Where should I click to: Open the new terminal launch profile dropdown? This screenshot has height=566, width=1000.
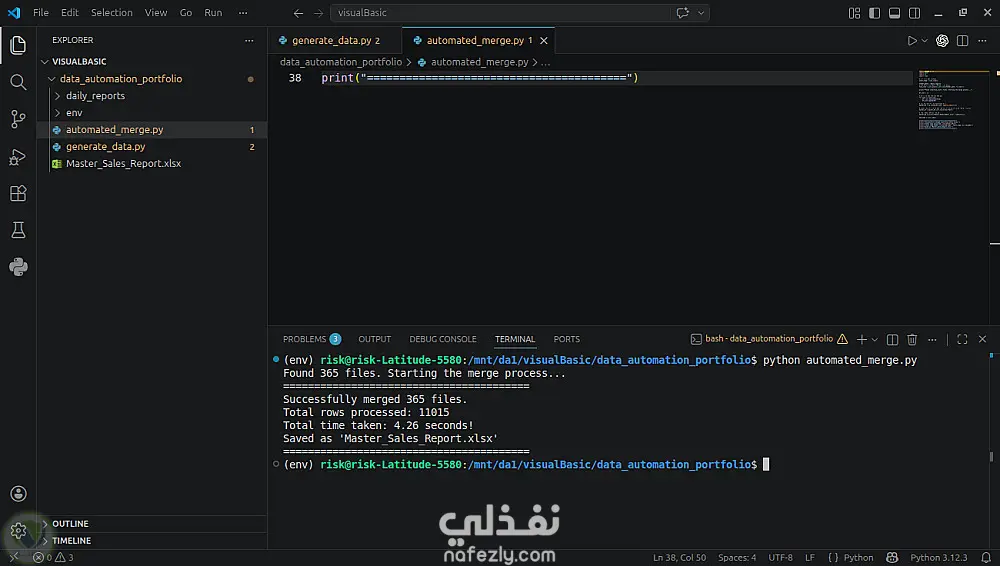(874, 339)
